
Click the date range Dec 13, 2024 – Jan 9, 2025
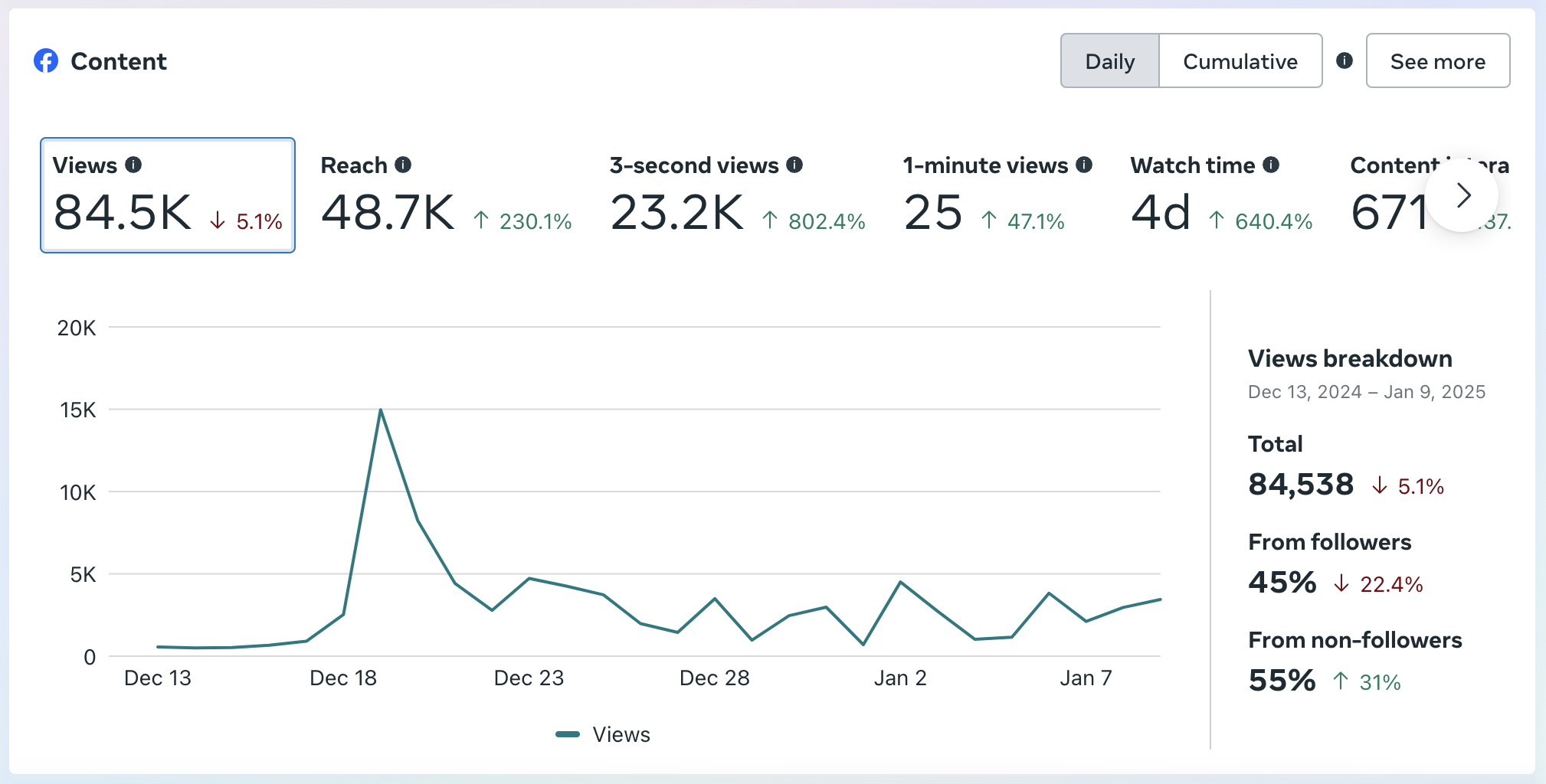click(x=1367, y=392)
